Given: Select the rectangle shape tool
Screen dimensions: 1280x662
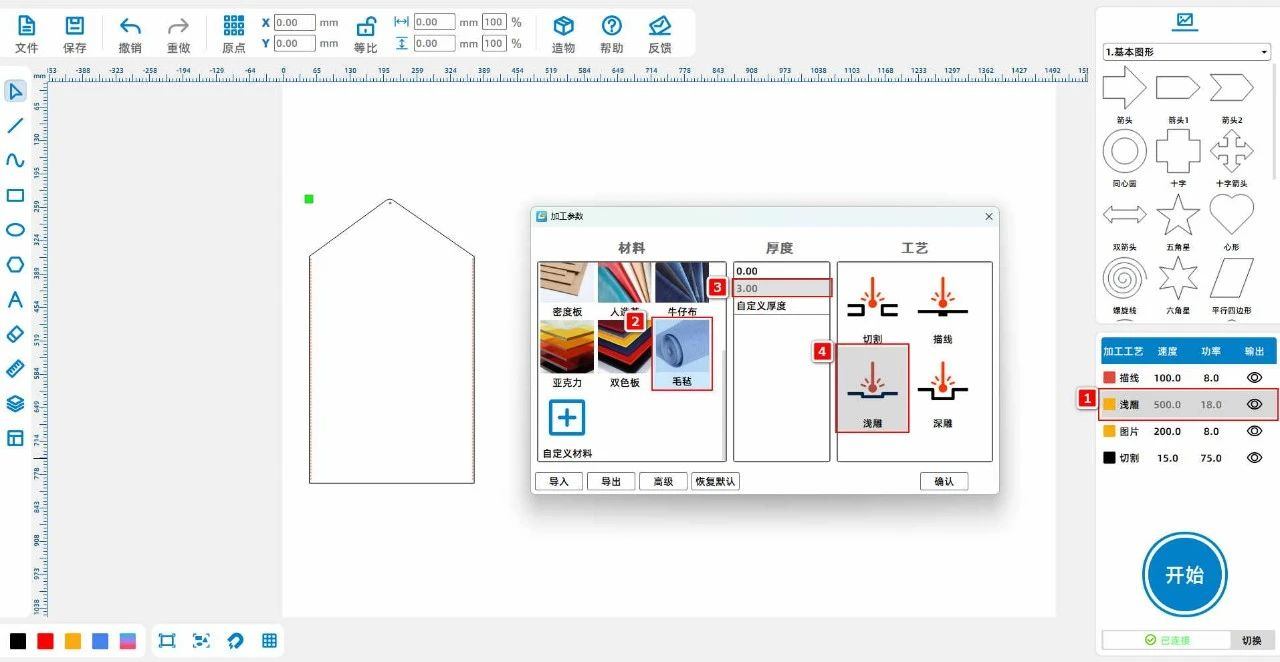Looking at the screenshot, I should [x=15, y=195].
